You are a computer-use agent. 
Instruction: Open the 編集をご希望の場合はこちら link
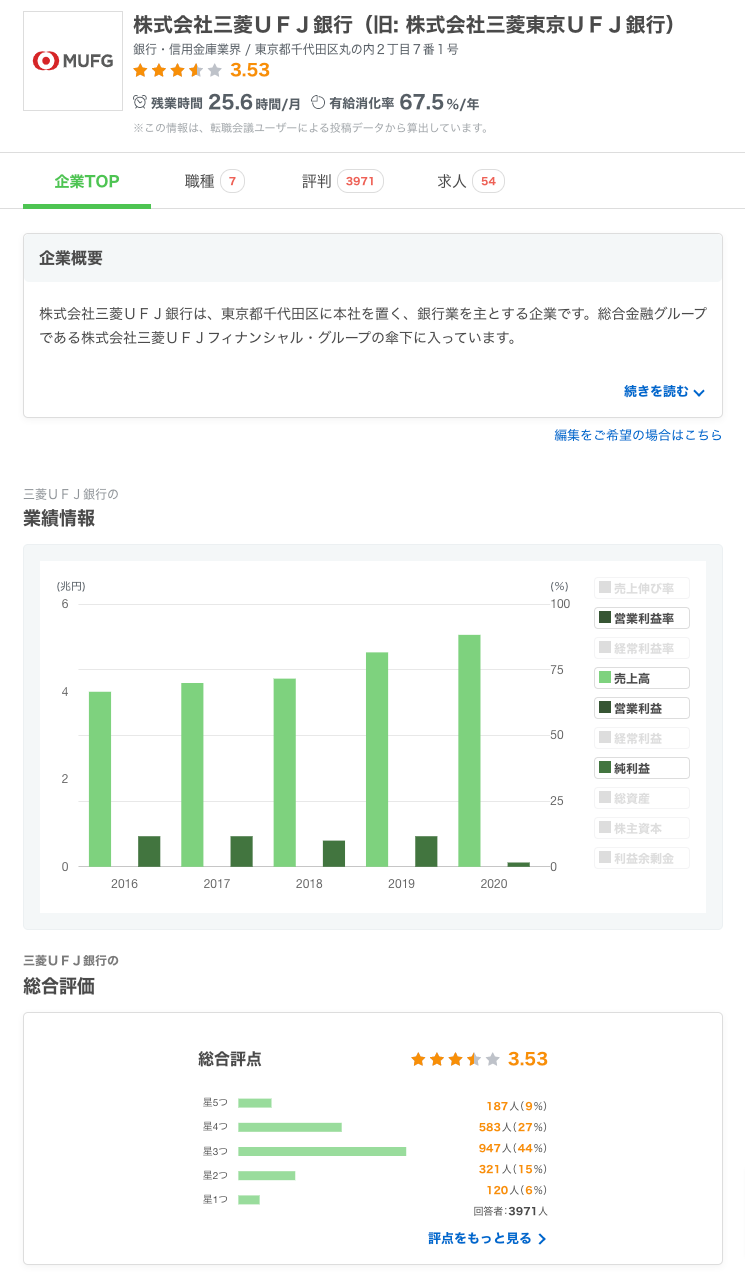point(638,435)
